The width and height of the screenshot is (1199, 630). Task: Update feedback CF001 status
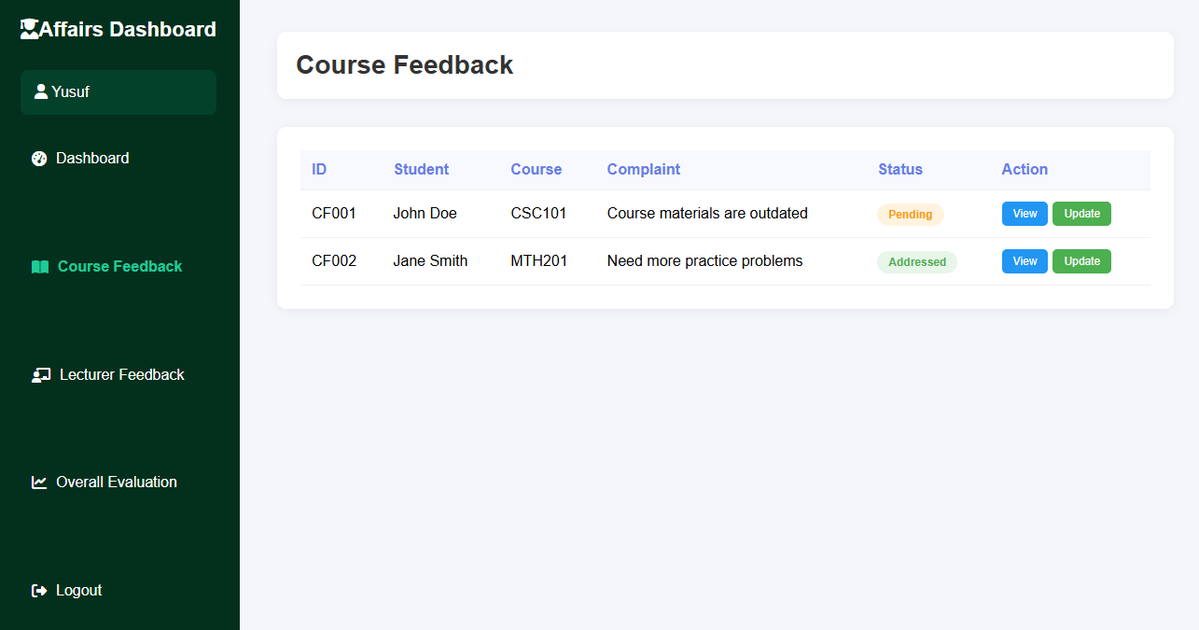click(1082, 214)
